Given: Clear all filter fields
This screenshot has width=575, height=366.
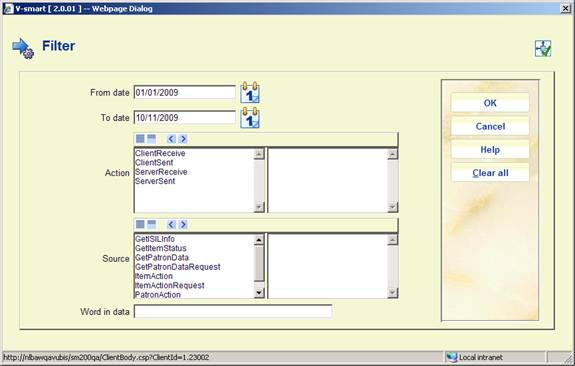Looking at the screenshot, I should (490, 173).
